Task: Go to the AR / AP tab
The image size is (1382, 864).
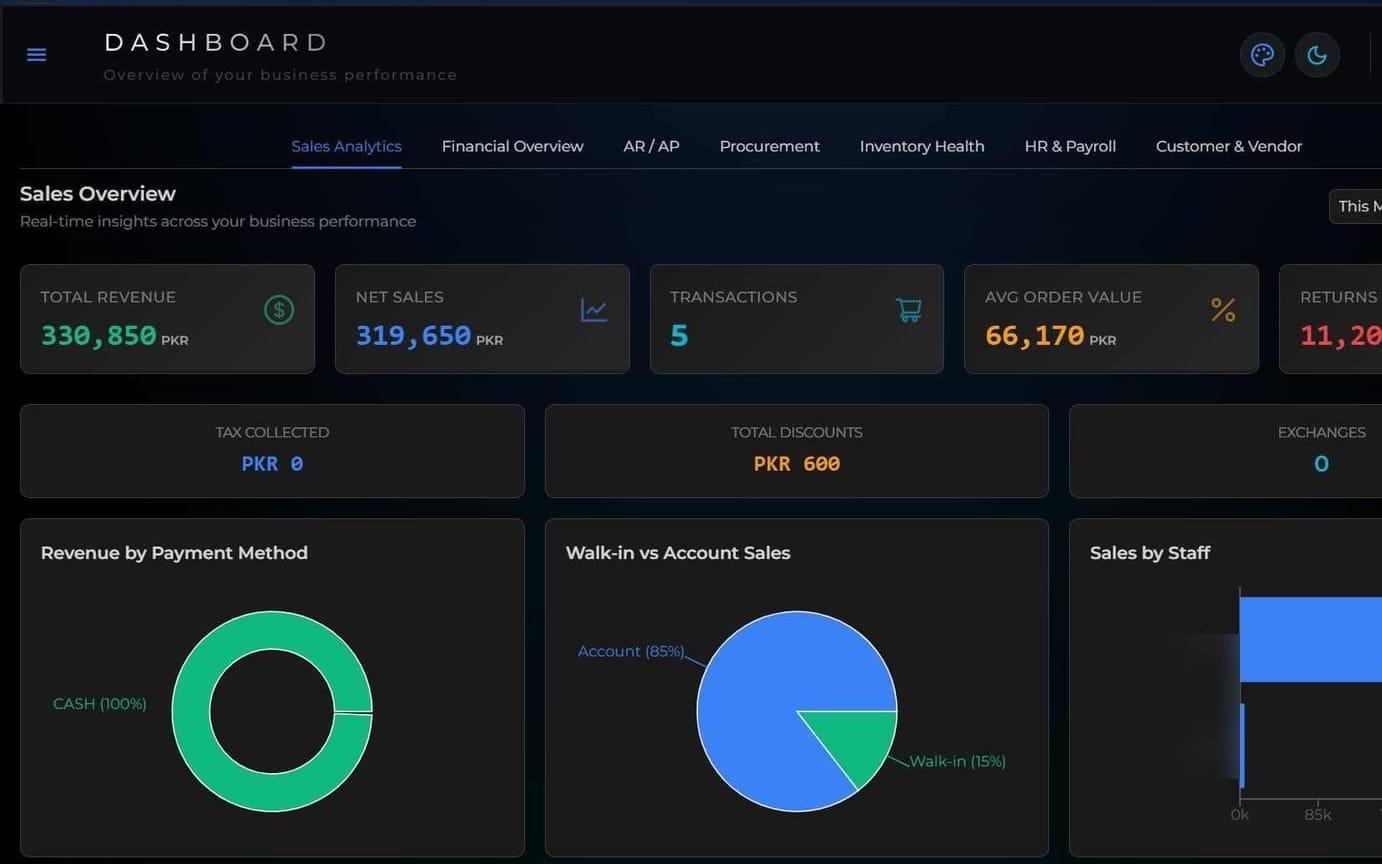Action: [x=651, y=146]
